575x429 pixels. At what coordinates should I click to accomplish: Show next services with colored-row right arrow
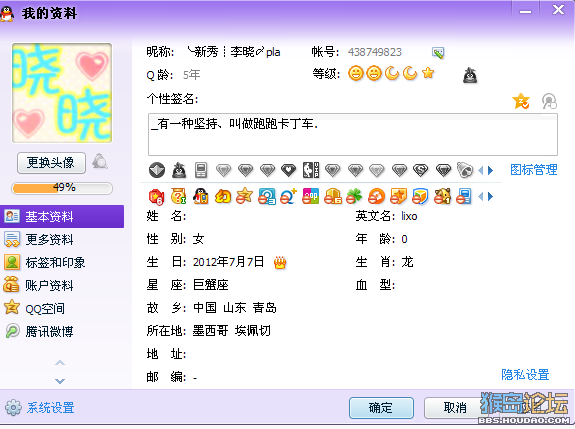point(491,197)
